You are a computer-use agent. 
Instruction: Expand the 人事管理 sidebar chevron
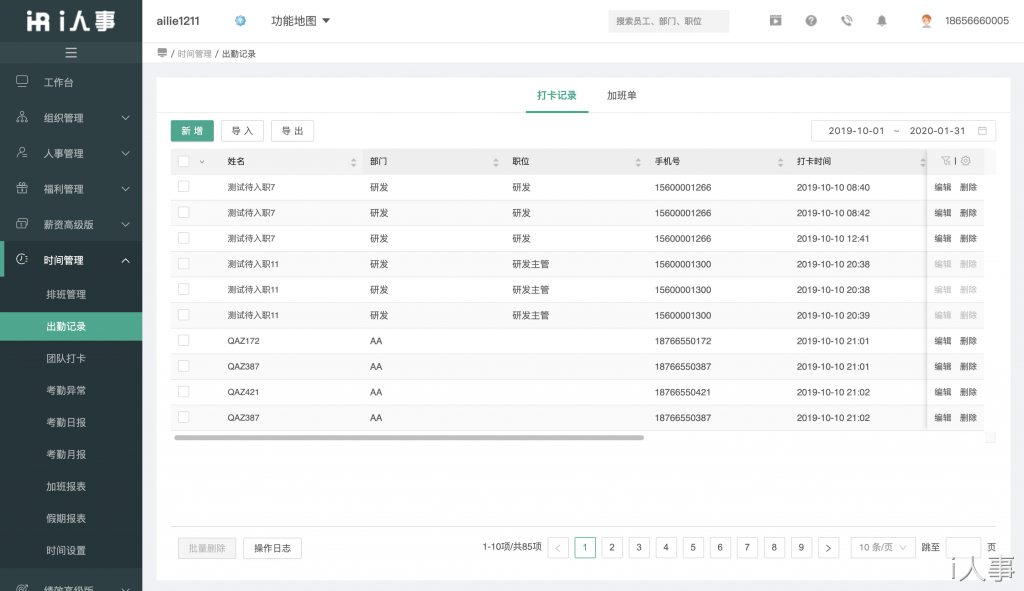pyautogui.click(x=125, y=153)
